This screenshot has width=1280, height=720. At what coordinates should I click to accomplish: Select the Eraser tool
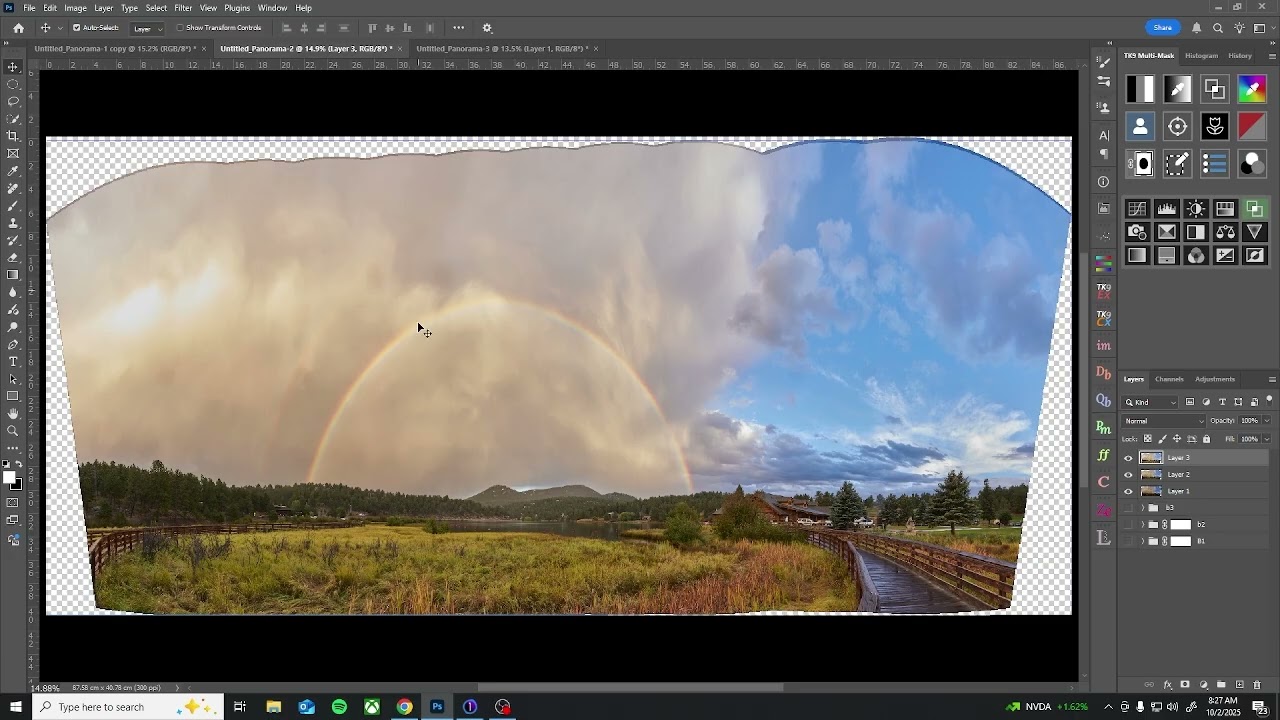(x=13, y=257)
